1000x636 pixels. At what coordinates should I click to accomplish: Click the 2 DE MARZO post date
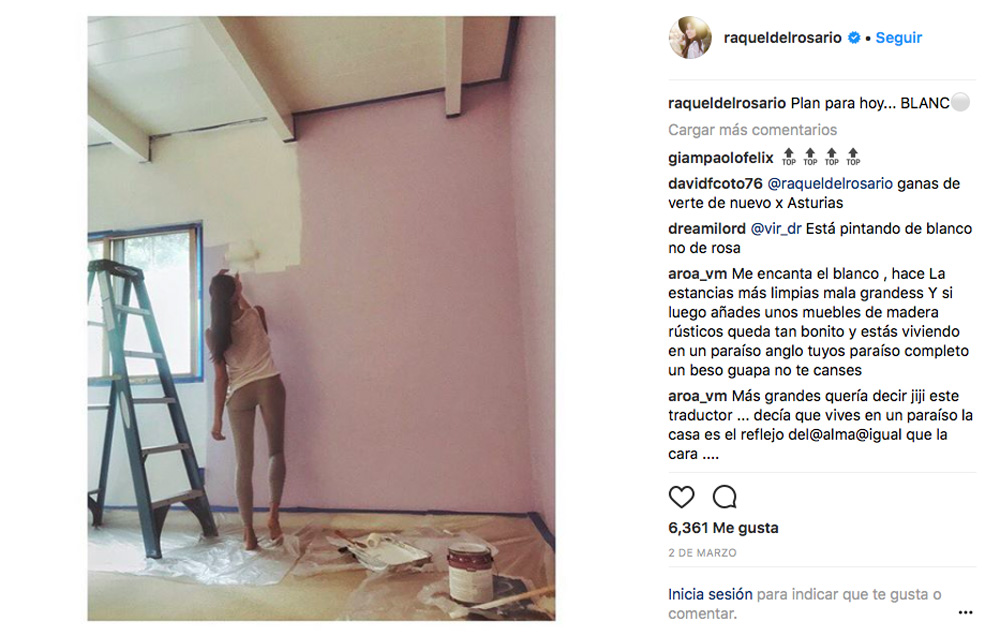pos(702,553)
